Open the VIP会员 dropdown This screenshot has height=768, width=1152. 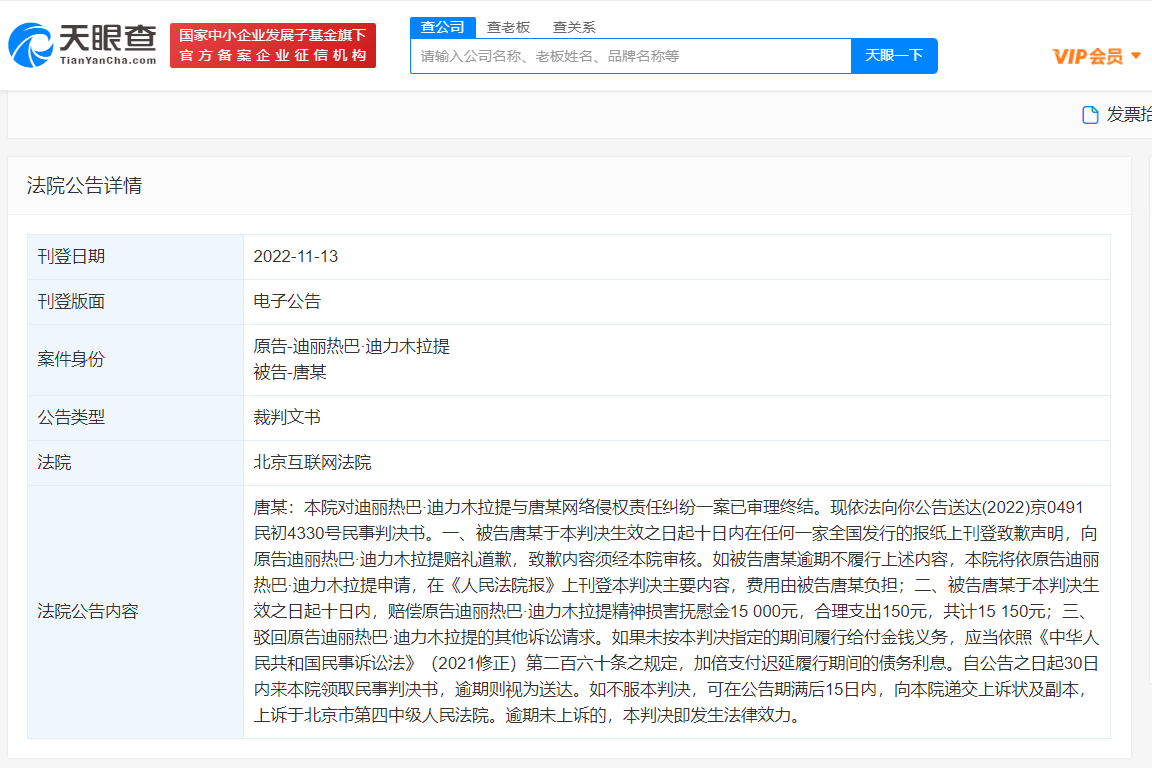pos(1096,57)
